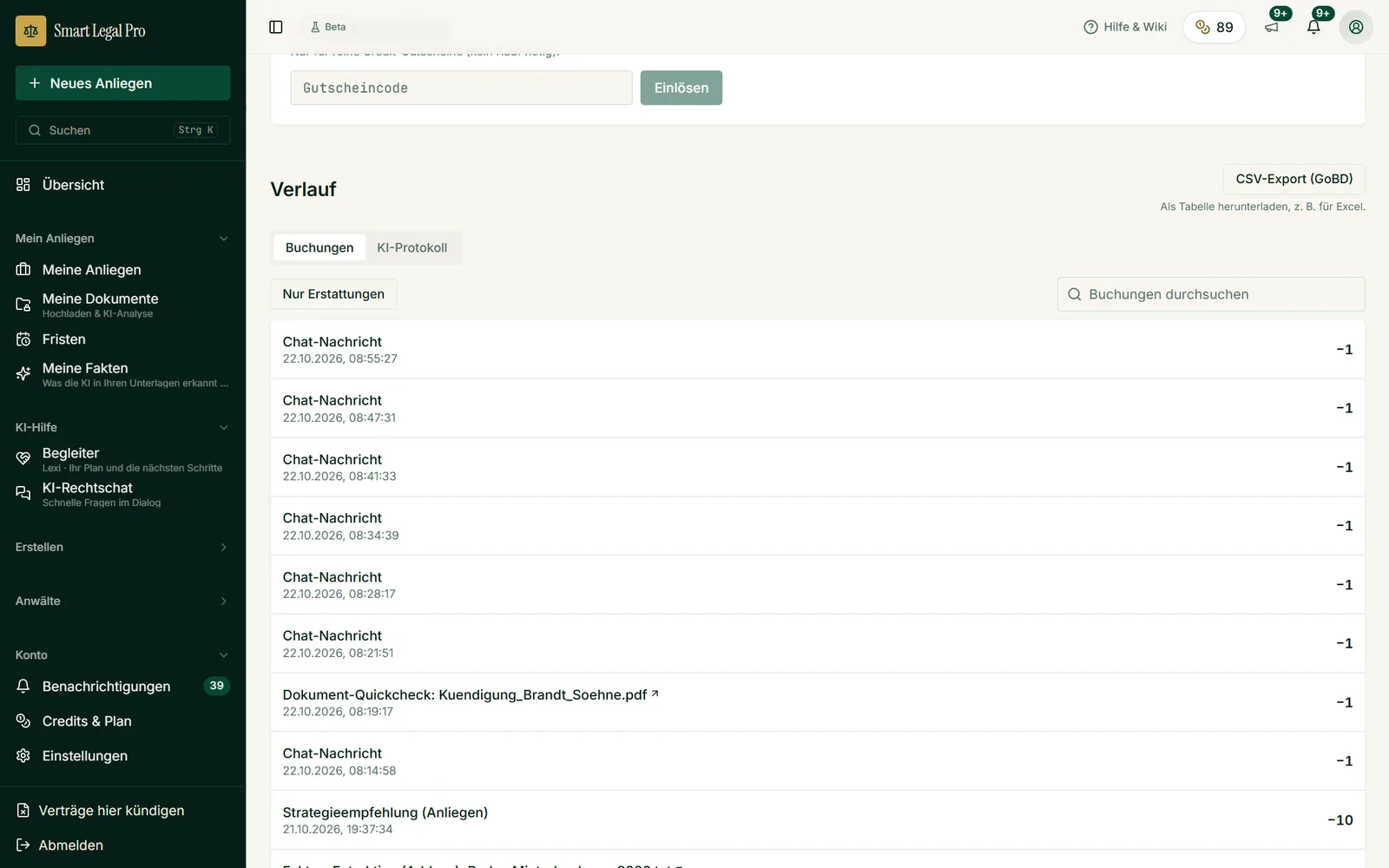The image size is (1389, 868).
Task: Collapse the Konto section
Action: tap(122, 655)
